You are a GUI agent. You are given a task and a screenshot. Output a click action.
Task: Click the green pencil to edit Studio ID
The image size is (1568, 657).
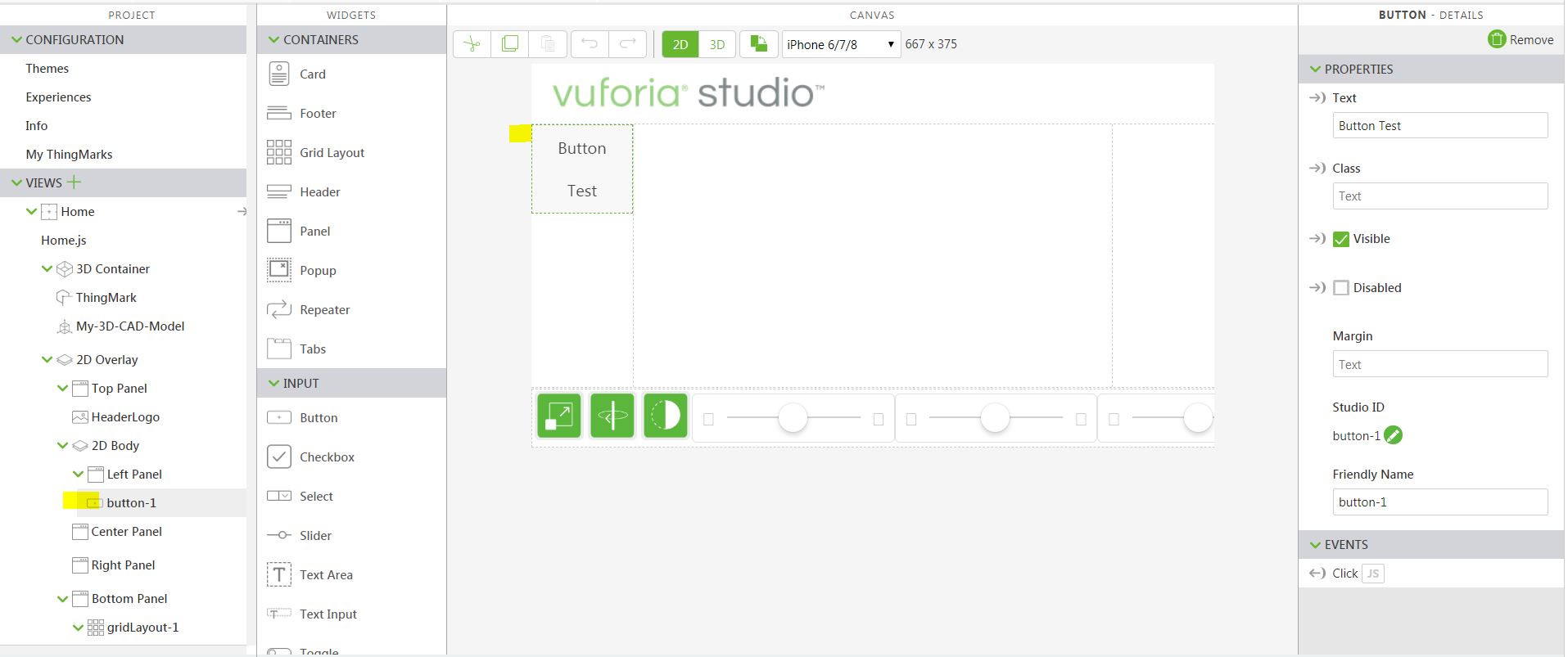[1393, 435]
